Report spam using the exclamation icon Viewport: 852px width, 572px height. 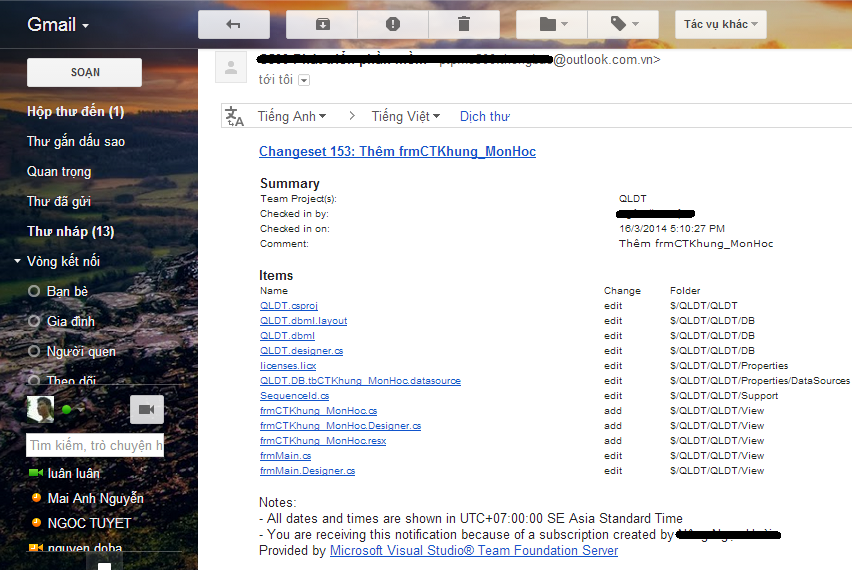(x=392, y=24)
